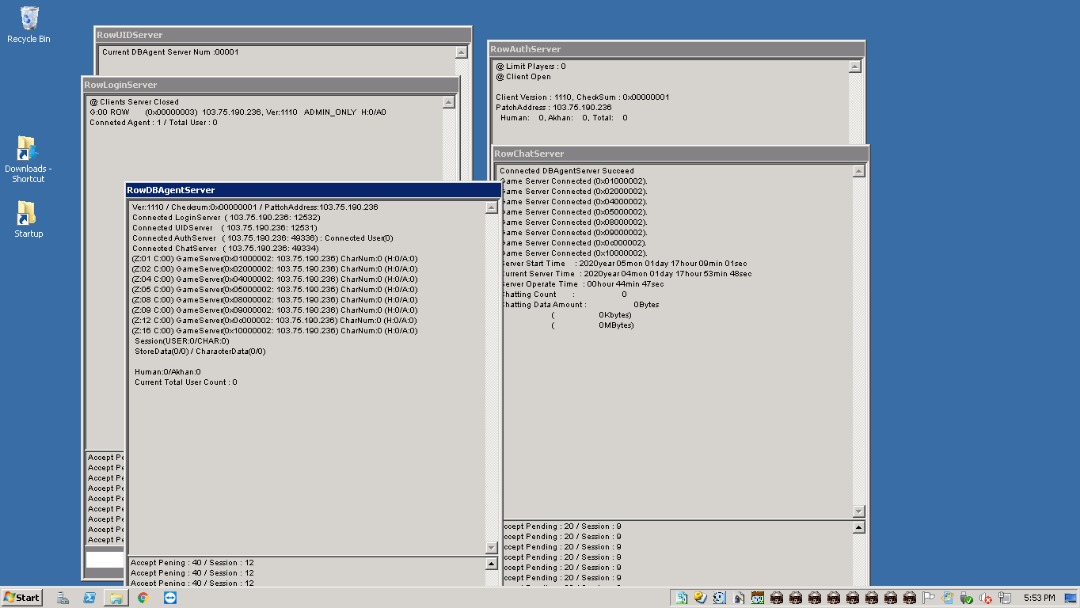Click 'Connected UIDServer' line in RowDBAgentServer
Image resolution: width=1080 pixels, height=608 pixels.
pos(225,228)
